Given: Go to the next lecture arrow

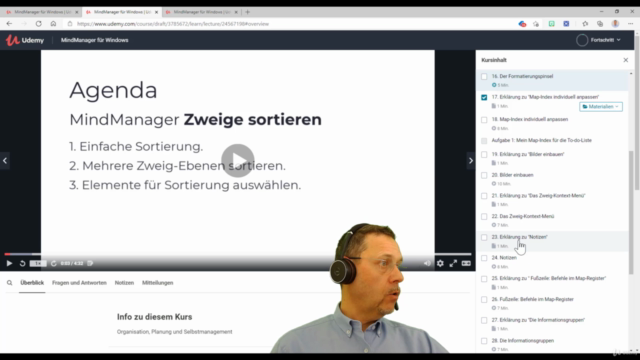Looking at the screenshot, I should click(x=471, y=160).
